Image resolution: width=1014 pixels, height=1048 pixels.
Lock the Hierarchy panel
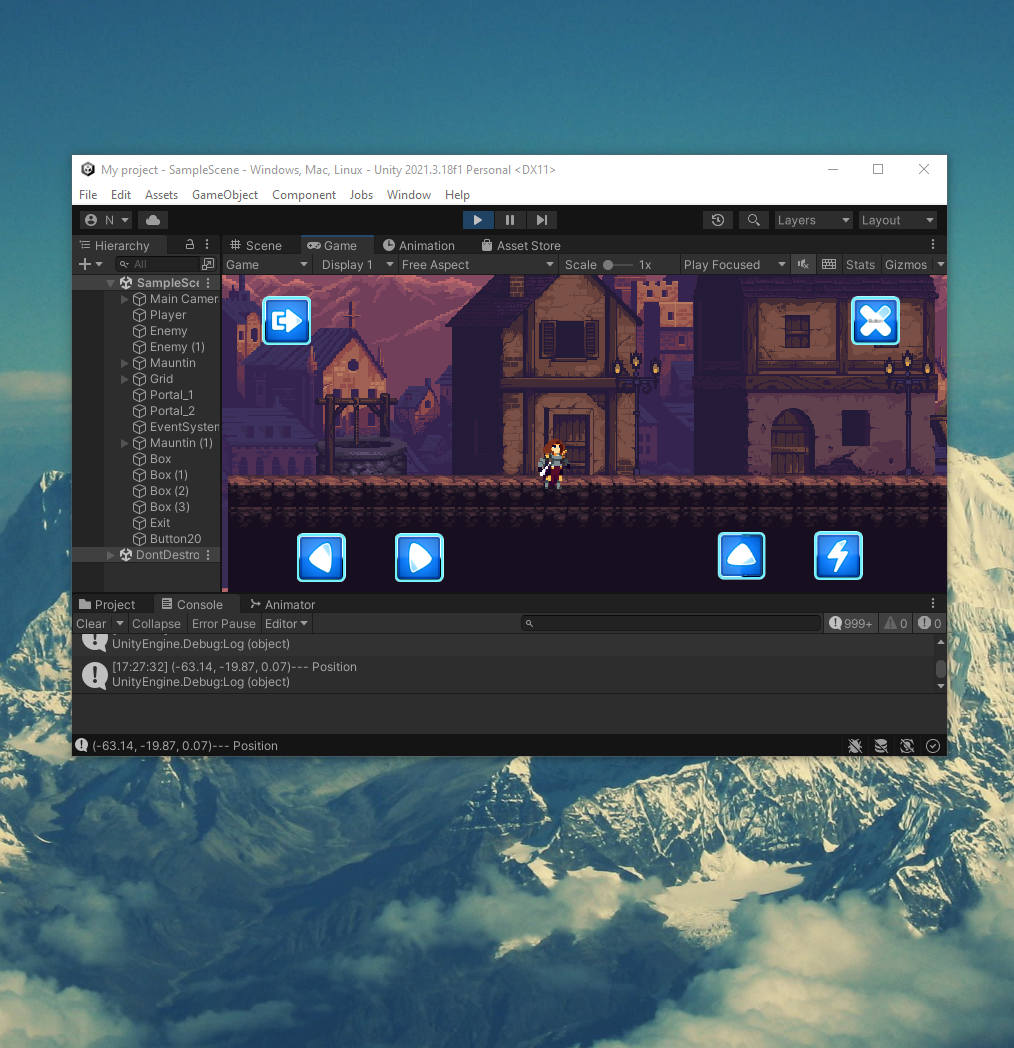(x=190, y=245)
